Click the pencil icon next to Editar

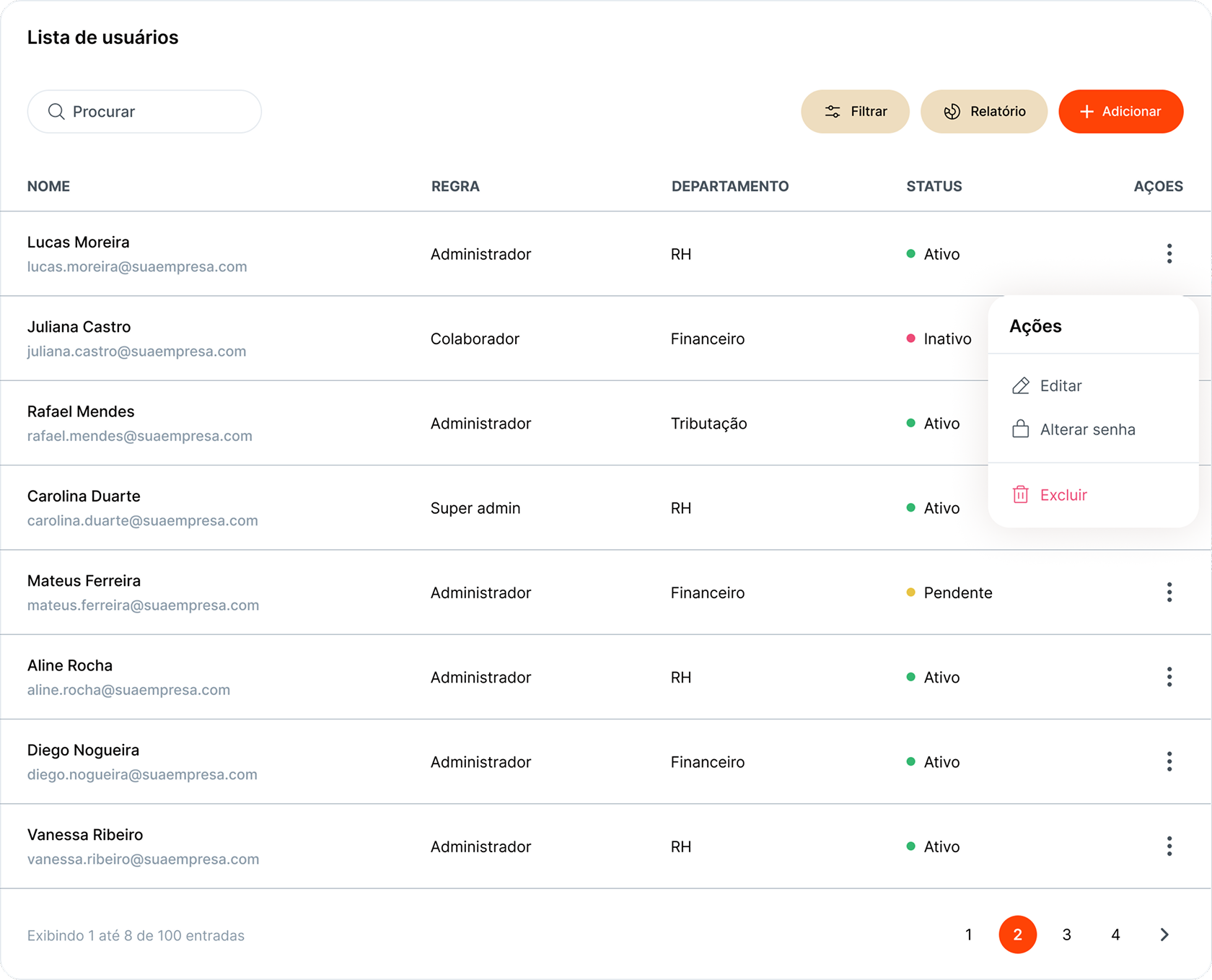1020,385
